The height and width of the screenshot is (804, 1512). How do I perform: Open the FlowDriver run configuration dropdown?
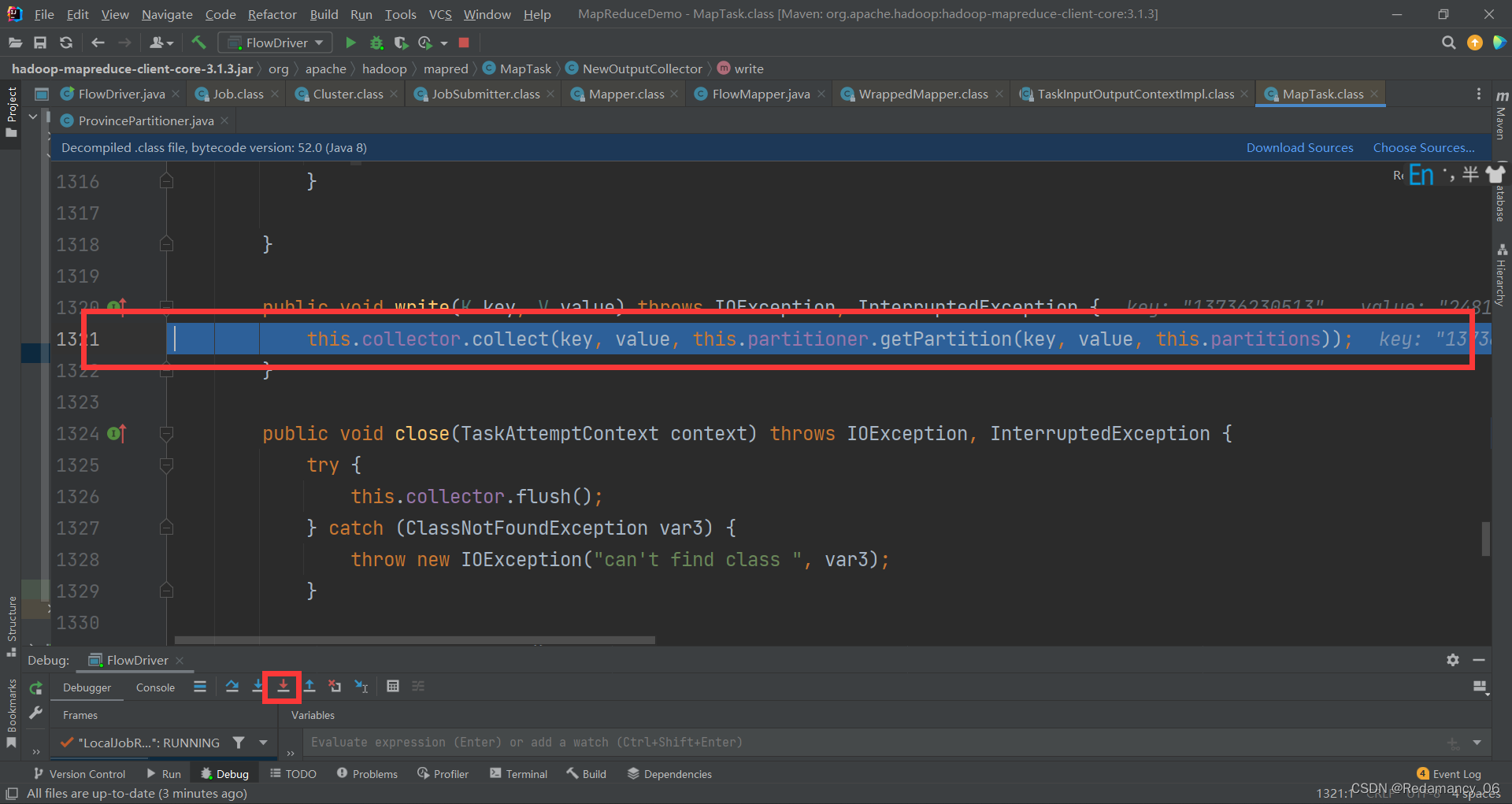[275, 43]
